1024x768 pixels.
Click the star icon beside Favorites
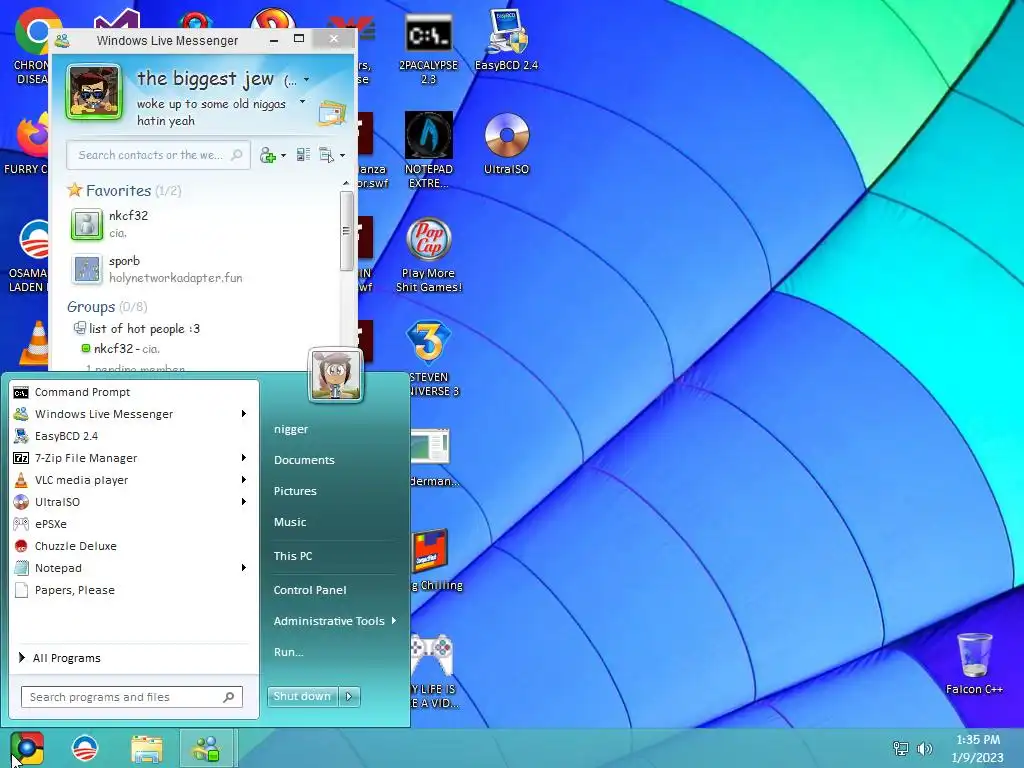click(74, 190)
